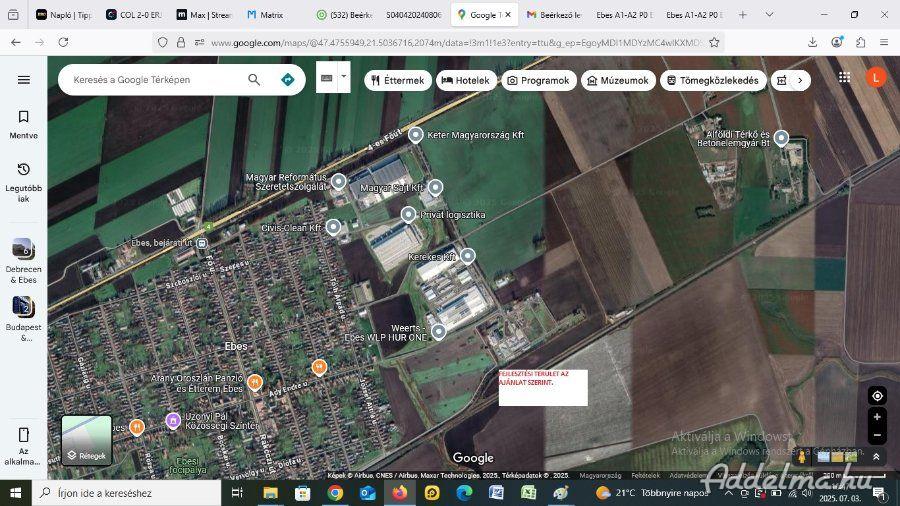Viewport: 900px width, 506px height.
Task: Expand the keyboard input tools dropdown arrow
Action: click(x=344, y=76)
